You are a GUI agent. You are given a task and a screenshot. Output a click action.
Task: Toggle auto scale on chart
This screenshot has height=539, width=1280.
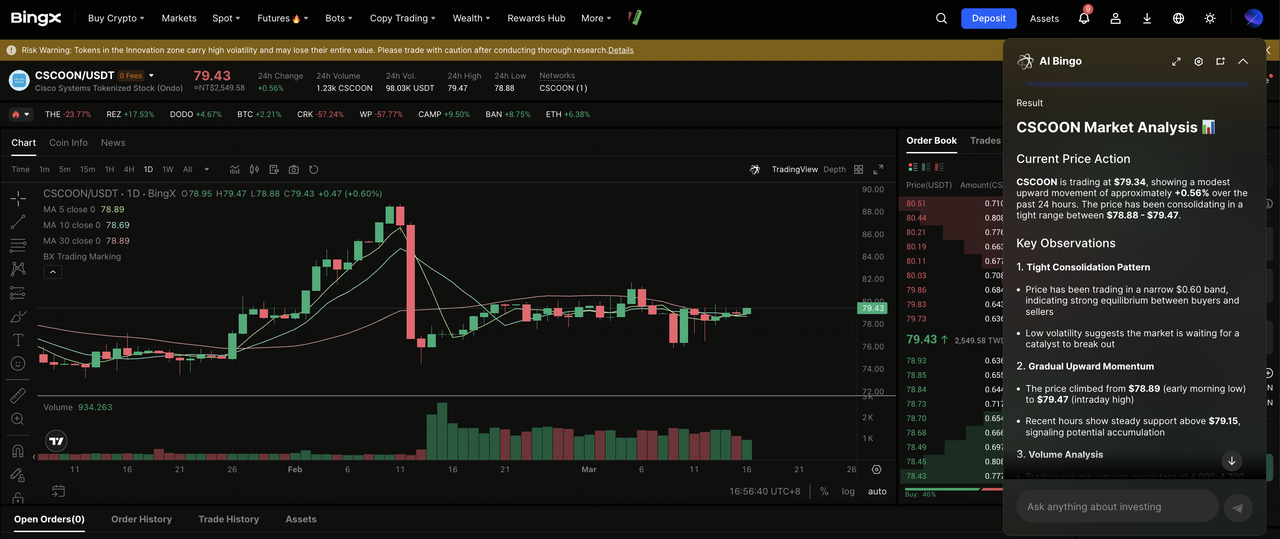[877, 491]
